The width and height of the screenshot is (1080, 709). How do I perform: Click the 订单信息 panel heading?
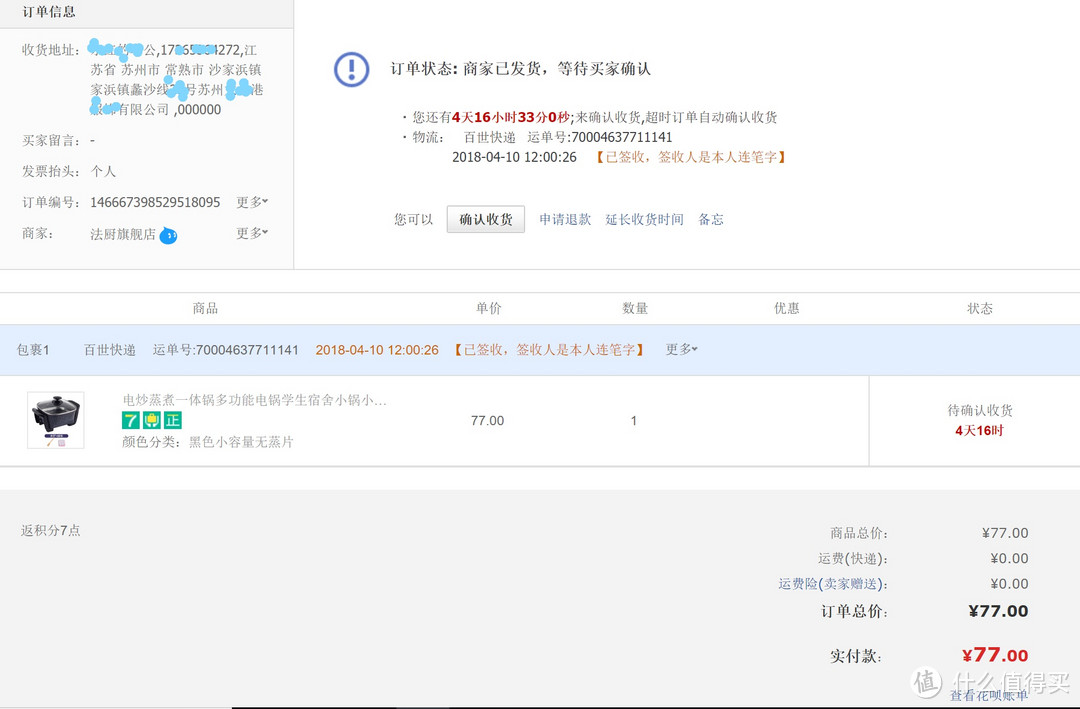tap(49, 12)
